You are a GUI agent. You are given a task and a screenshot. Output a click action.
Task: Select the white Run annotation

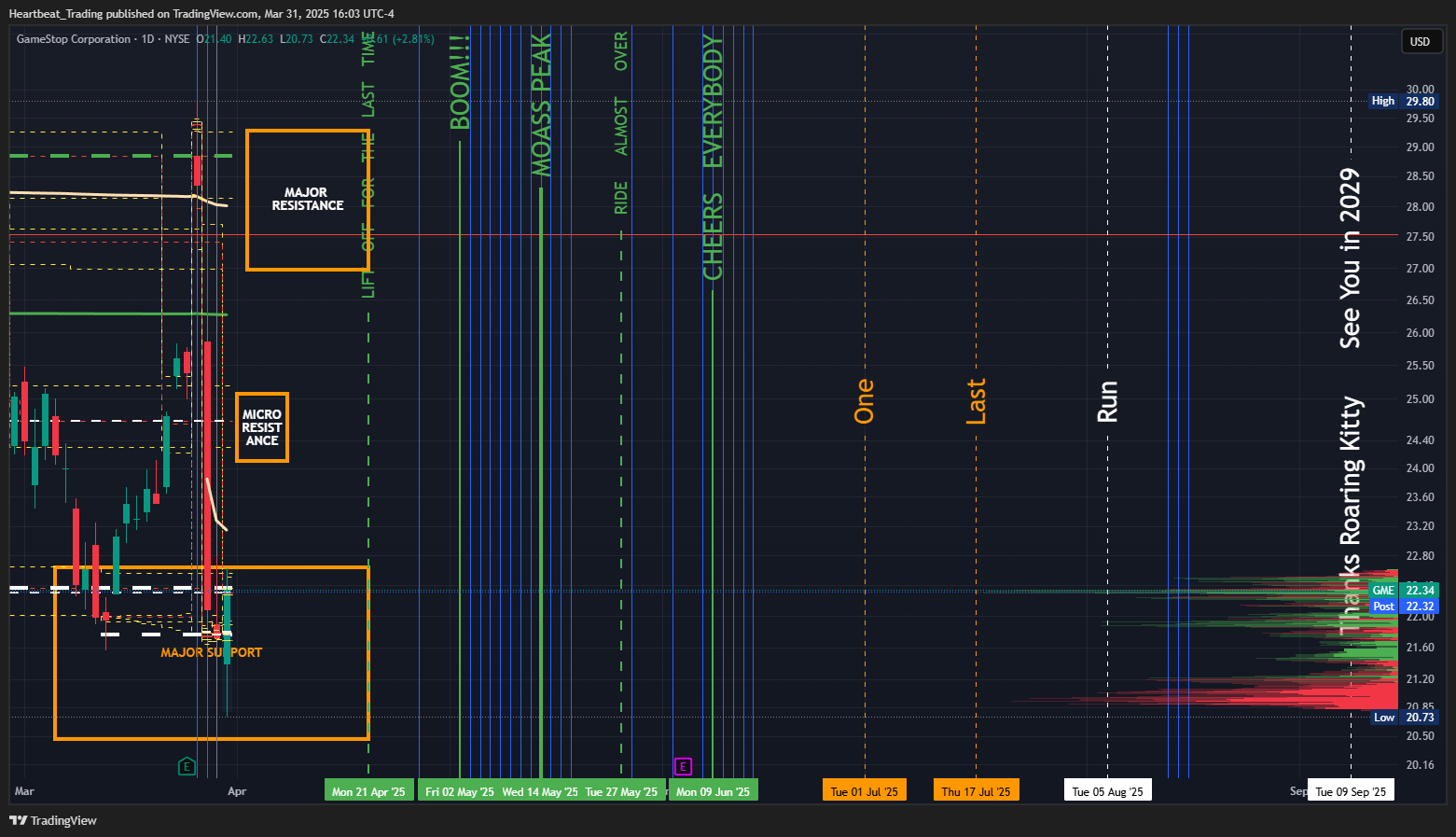pyautogui.click(x=1107, y=401)
